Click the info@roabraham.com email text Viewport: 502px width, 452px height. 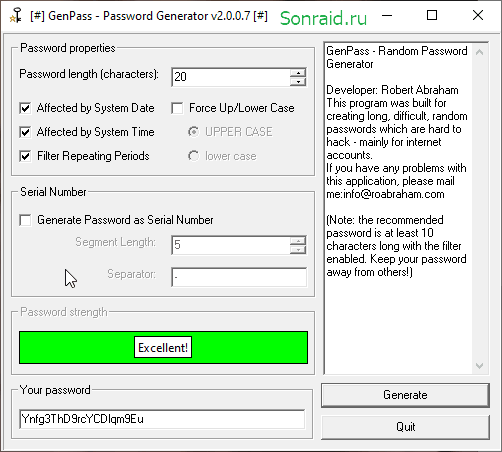click(x=393, y=194)
